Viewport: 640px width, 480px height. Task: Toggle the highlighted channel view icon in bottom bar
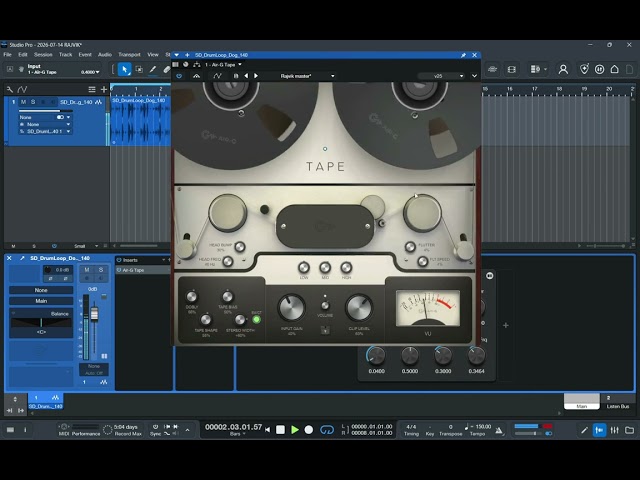pyautogui.click(x=599, y=430)
